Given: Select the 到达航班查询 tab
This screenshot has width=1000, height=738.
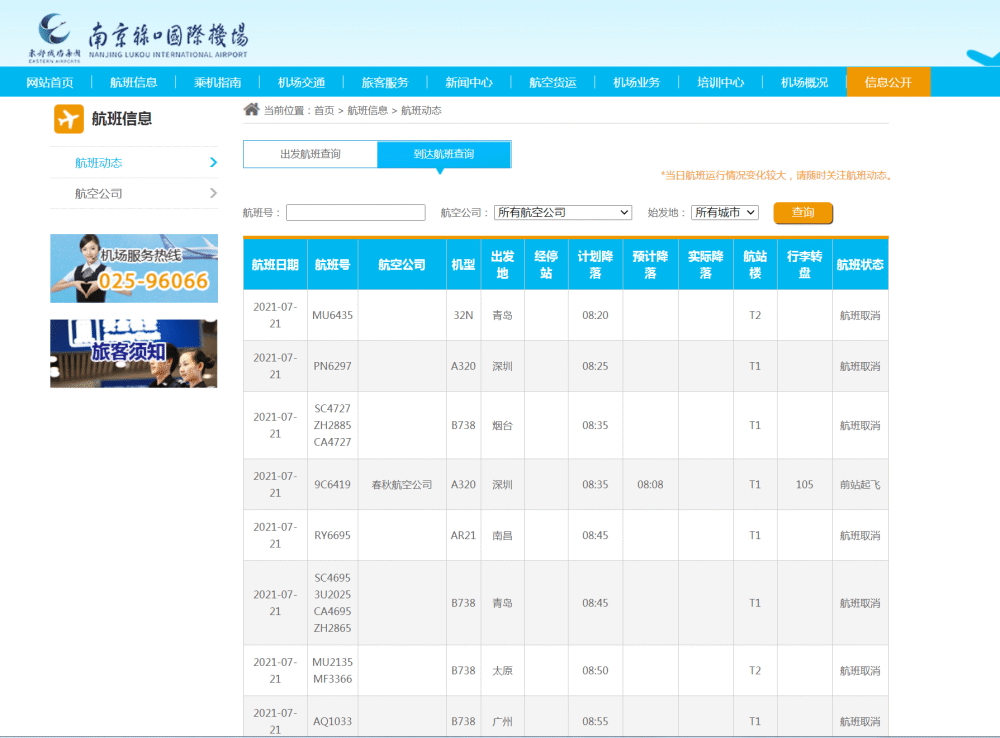Looking at the screenshot, I should (x=444, y=154).
